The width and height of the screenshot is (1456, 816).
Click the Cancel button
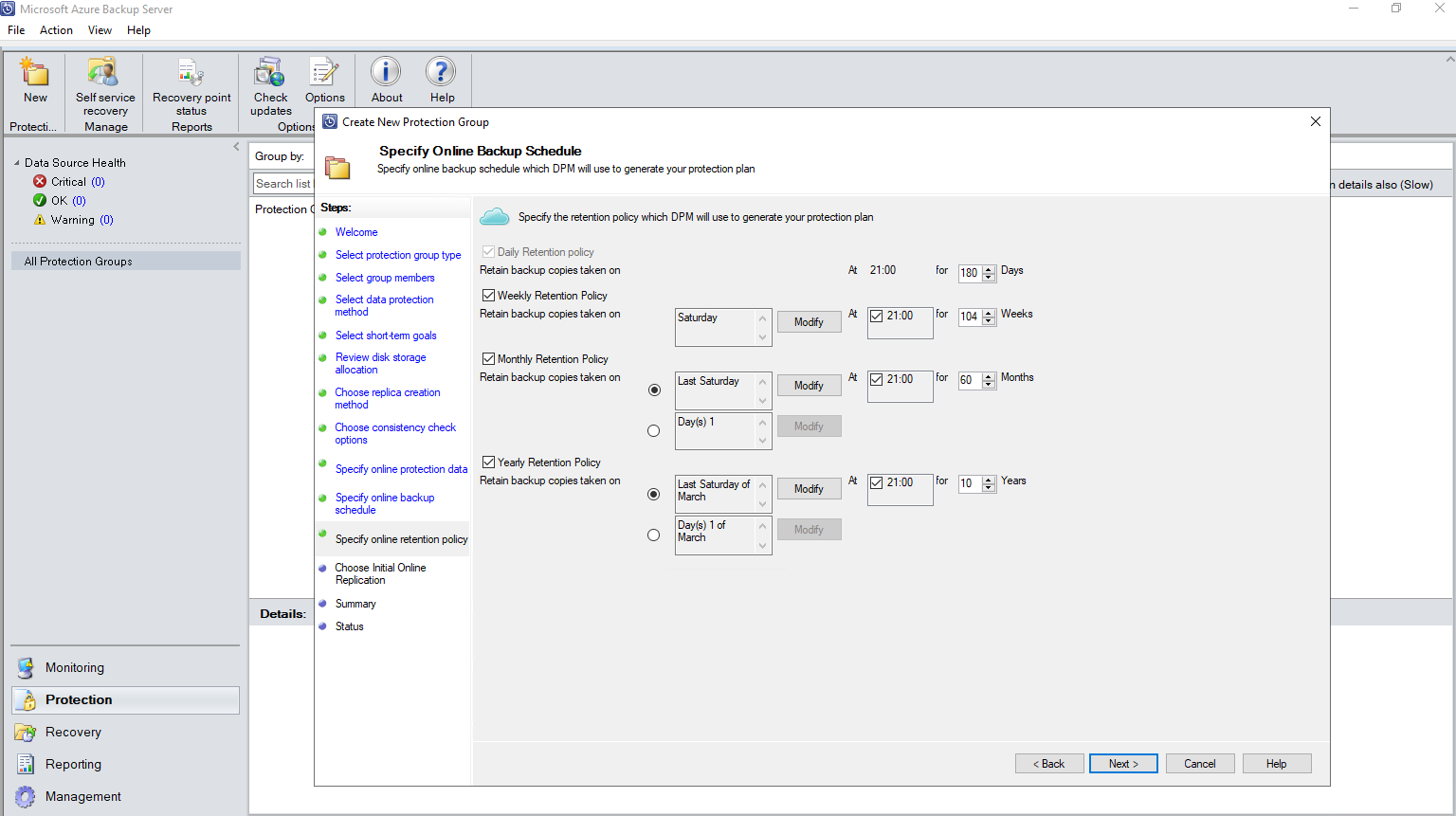1200,764
